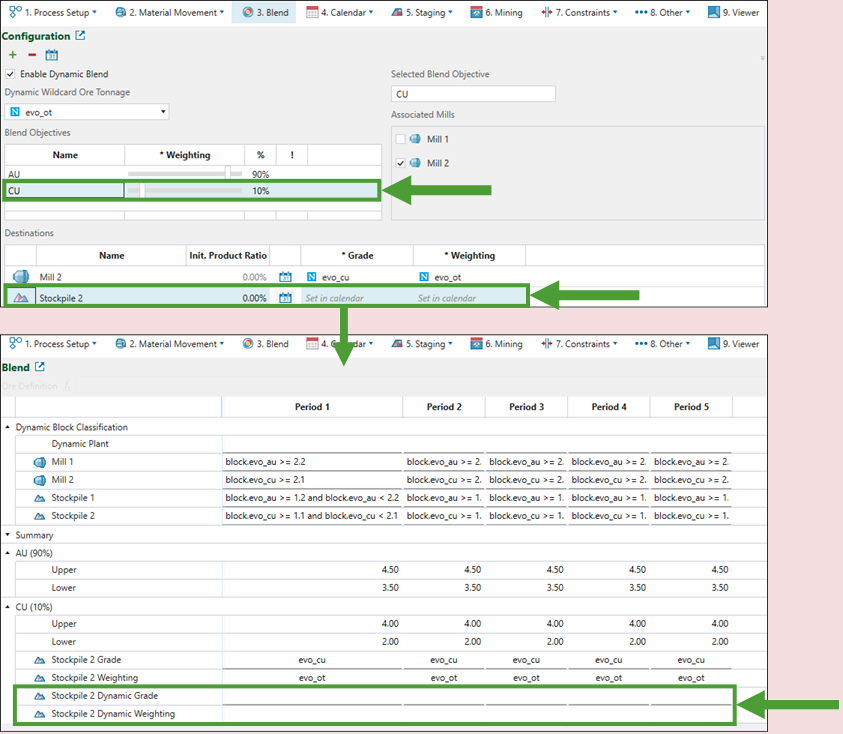This screenshot has height=734, width=843.
Task: Open the Dynamic Wildcard Ore Tonnage dropdown
Action: (163, 112)
